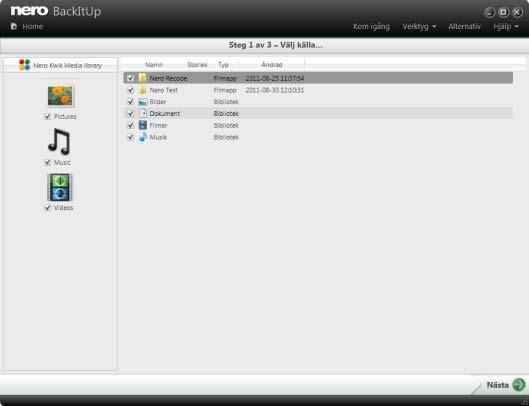Sort by the Storlek column header

pos(197,64)
